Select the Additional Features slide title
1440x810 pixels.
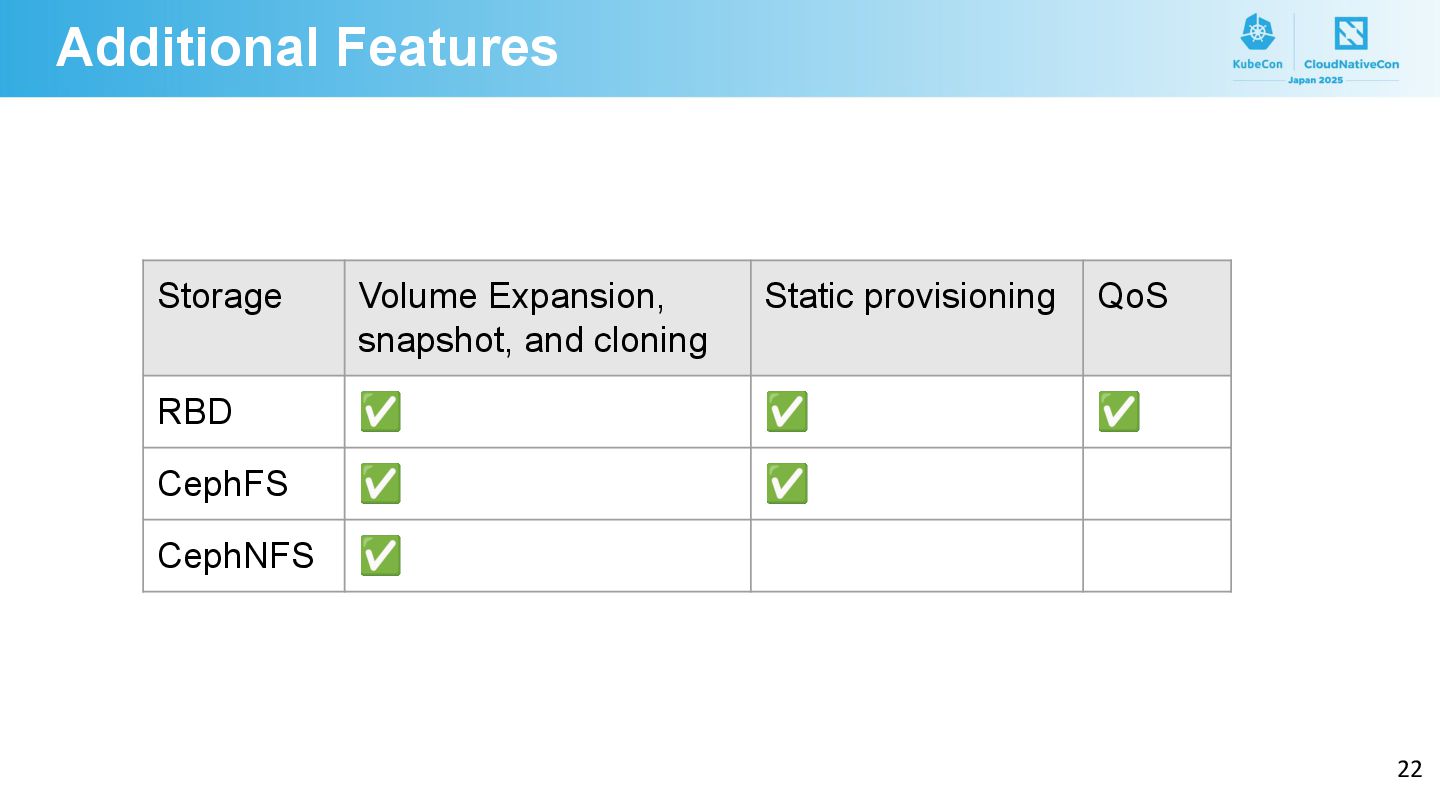pyautogui.click(x=307, y=47)
